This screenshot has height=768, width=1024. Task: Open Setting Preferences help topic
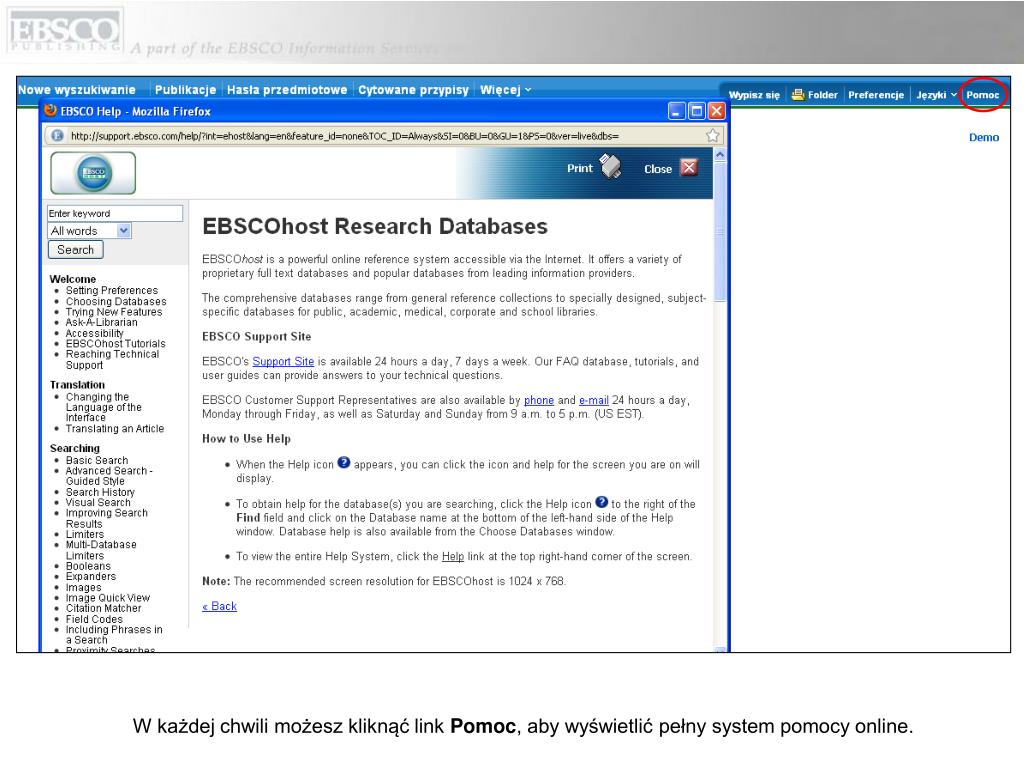(x=112, y=290)
